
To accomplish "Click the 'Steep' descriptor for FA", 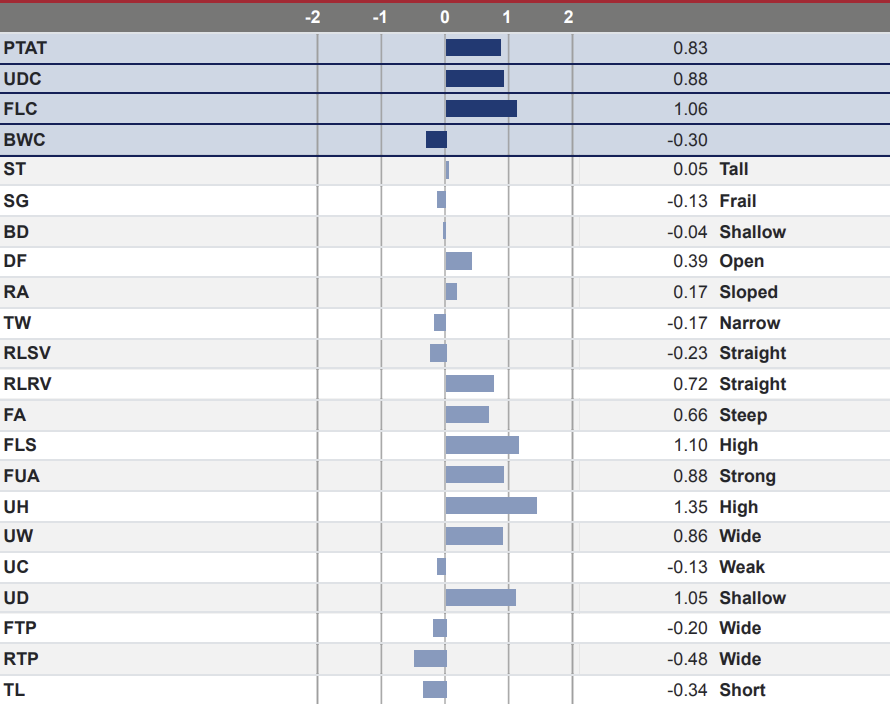I will (x=743, y=415).
